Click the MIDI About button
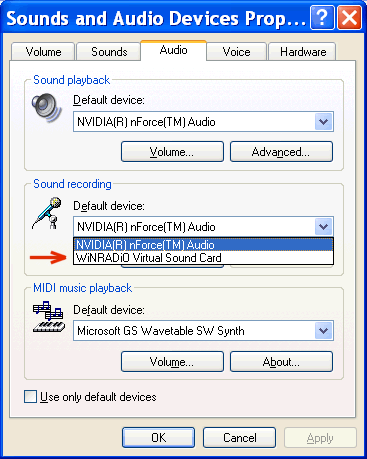This screenshot has width=367, height=459. pyautogui.click(x=281, y=362)
